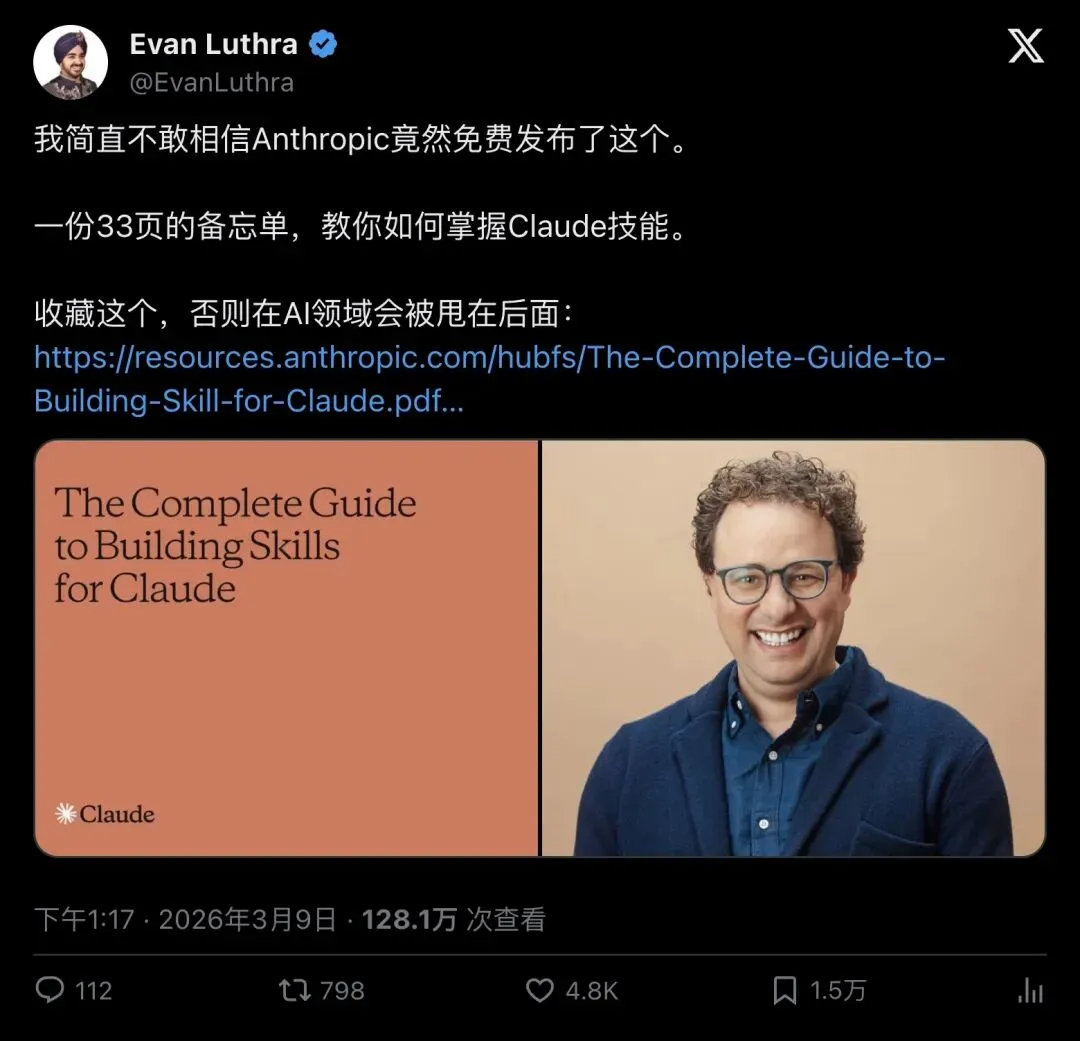This screenshot has height=1041, width=1080.
Task: Click the 2026年3月9日 timestamp
Action: tap(247, 920)
